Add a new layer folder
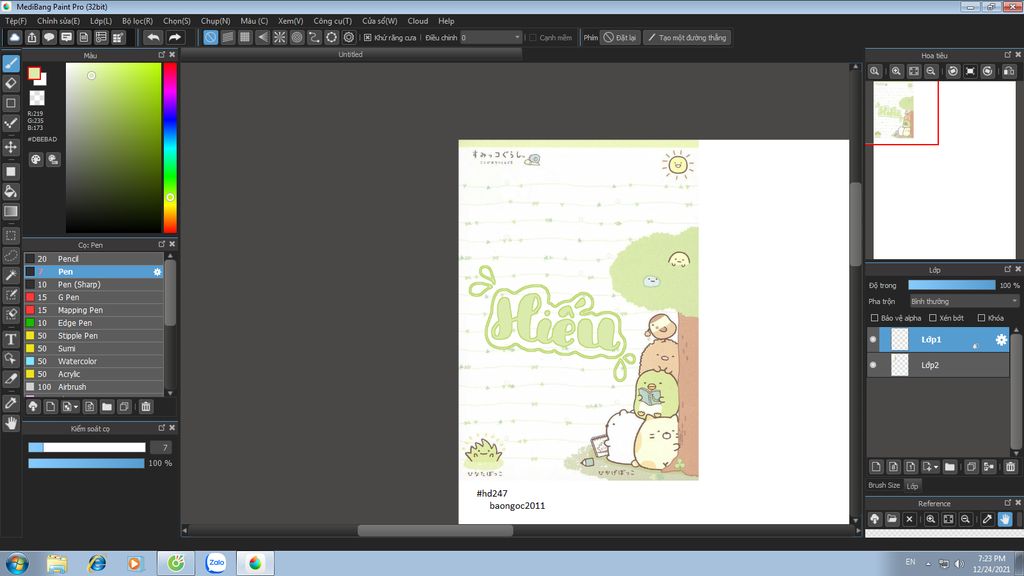Viewport: 1024px width, 576px height. click(x=950, y=466)
